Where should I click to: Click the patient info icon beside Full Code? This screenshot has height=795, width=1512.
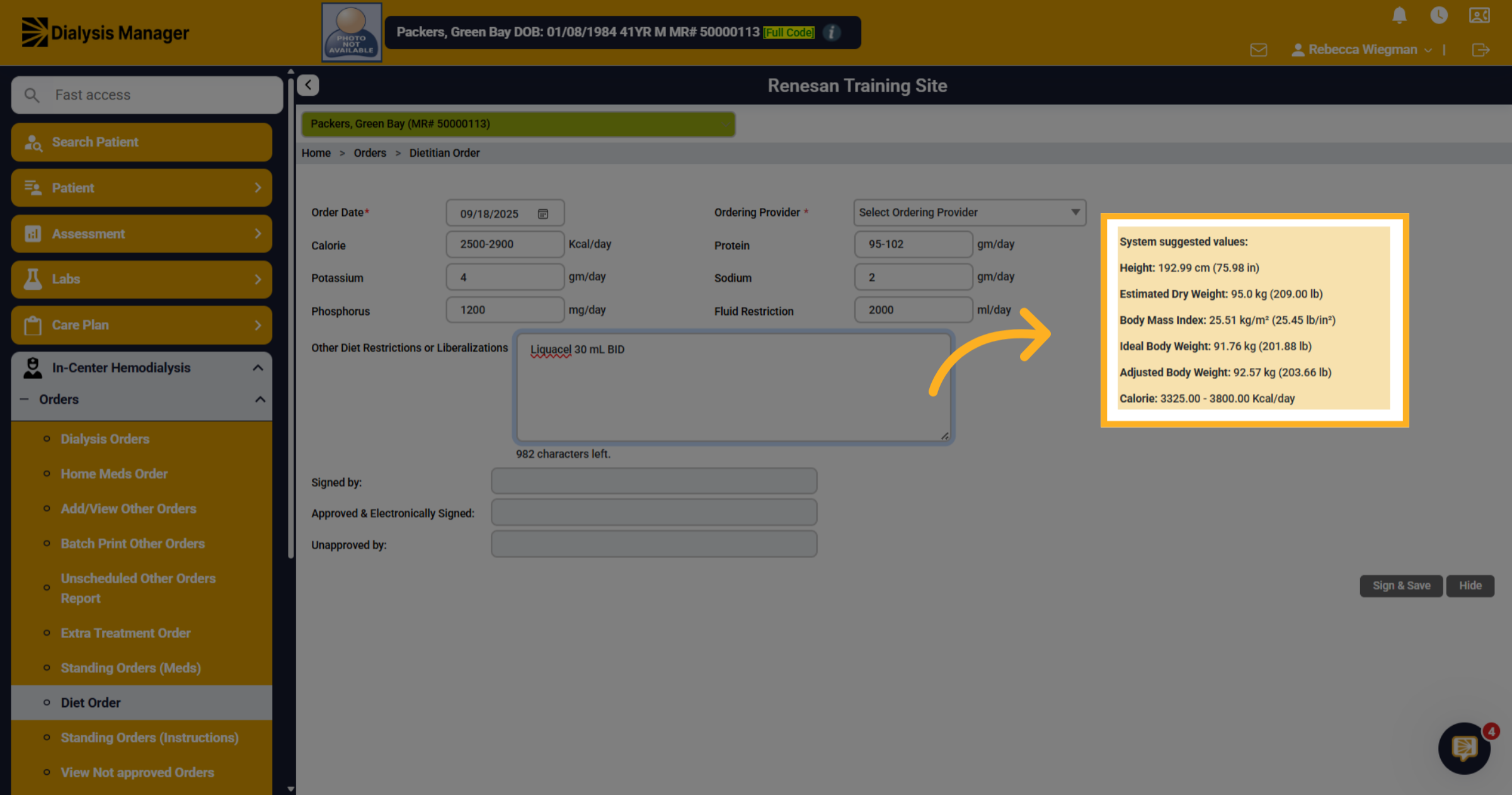(832, 32)
